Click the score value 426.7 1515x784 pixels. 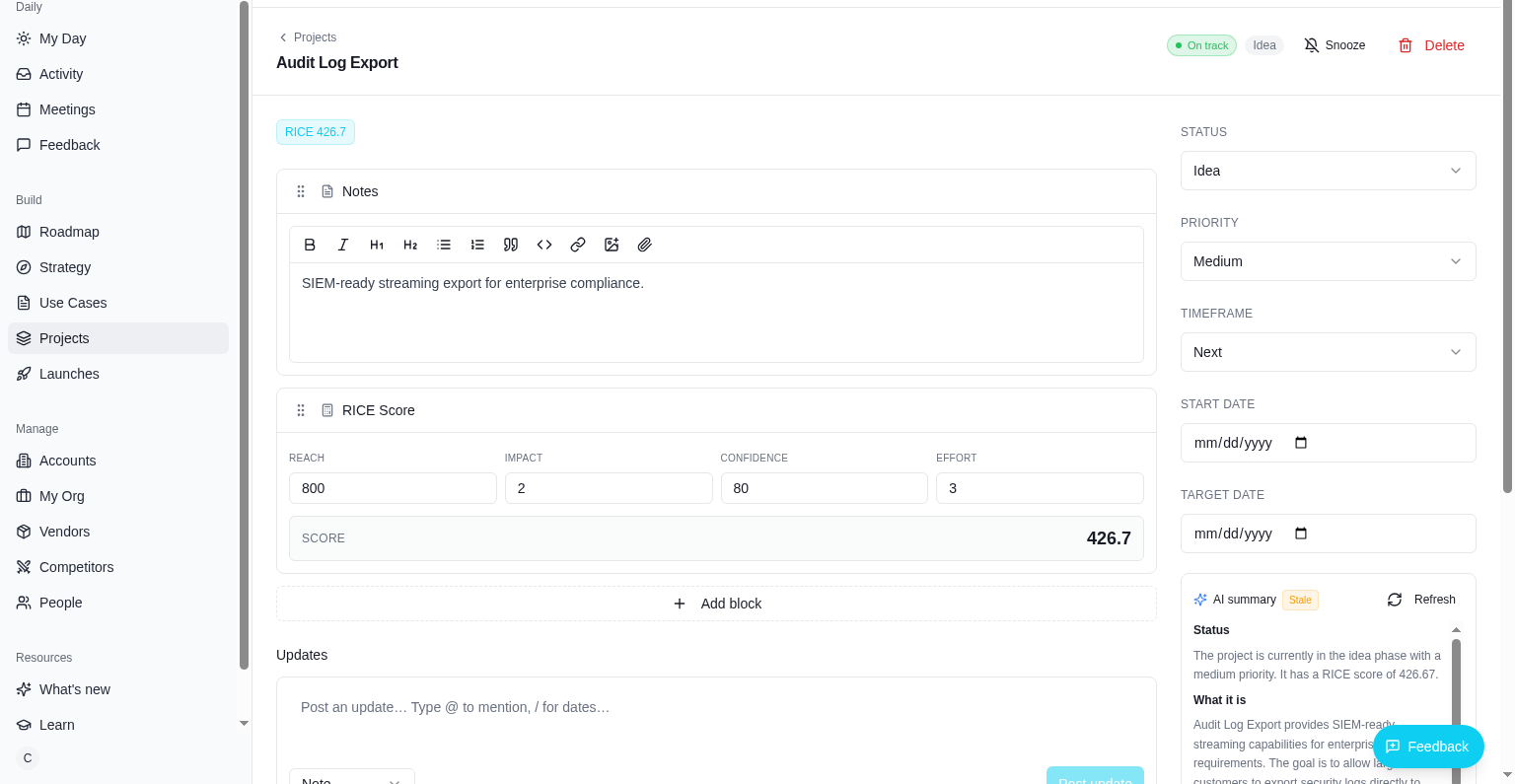coord(1109,538)
